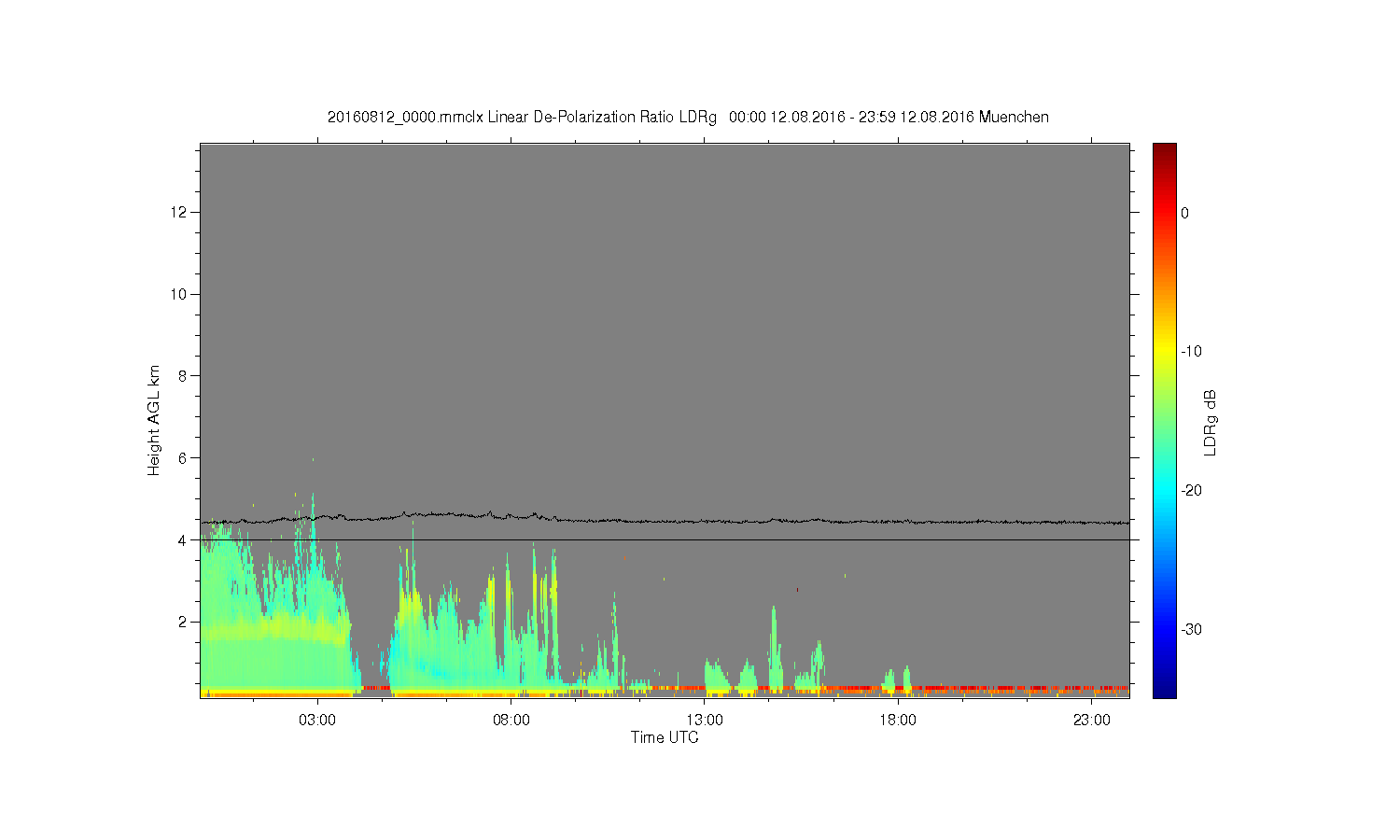Screen dimensions: 1400x840
Task: Click the 03:00 time tick label
Action: pyautogui.click(x=317, y=721)
